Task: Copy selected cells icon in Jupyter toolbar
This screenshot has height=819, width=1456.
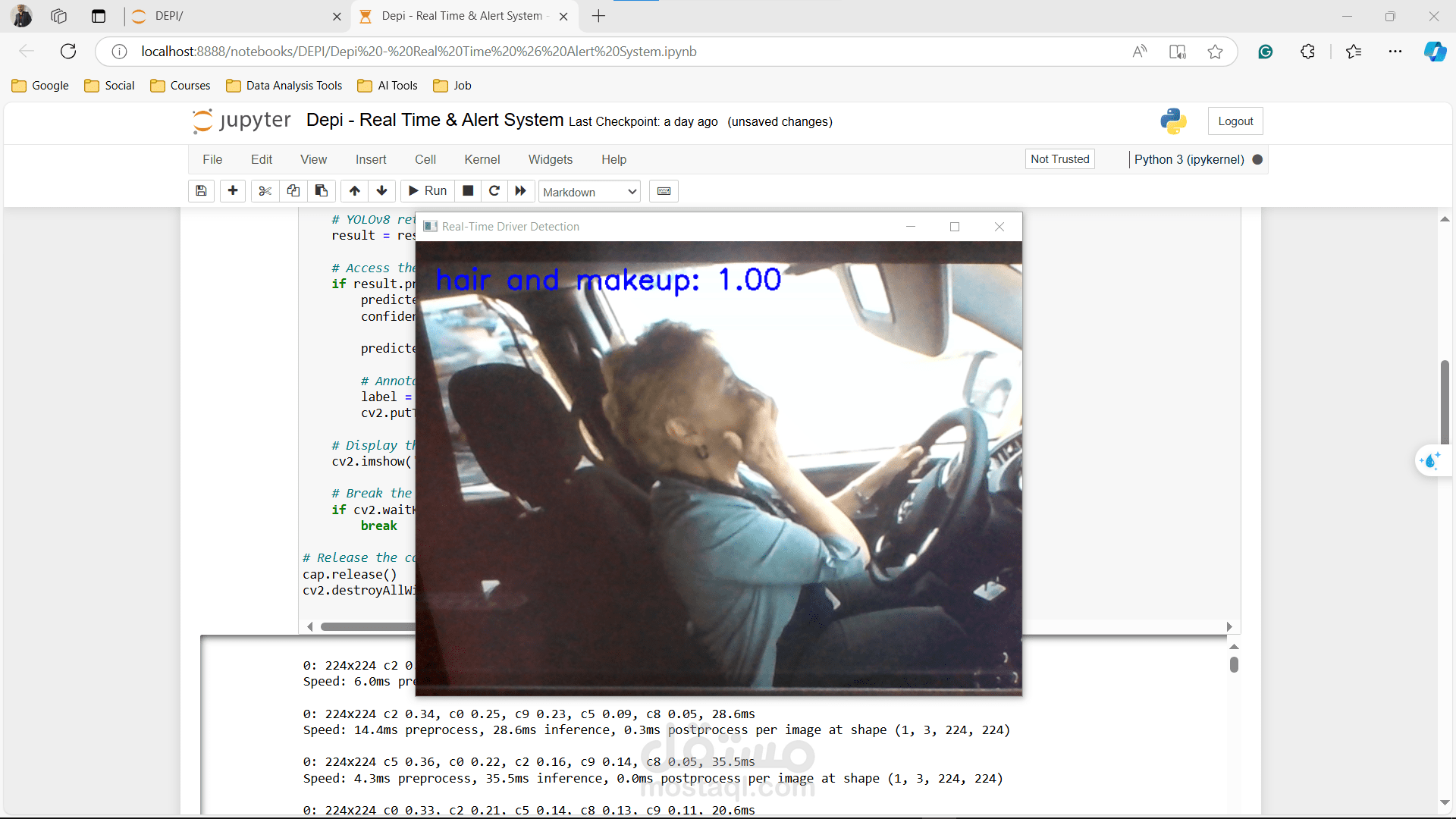Action: click(x=293, y=191)
